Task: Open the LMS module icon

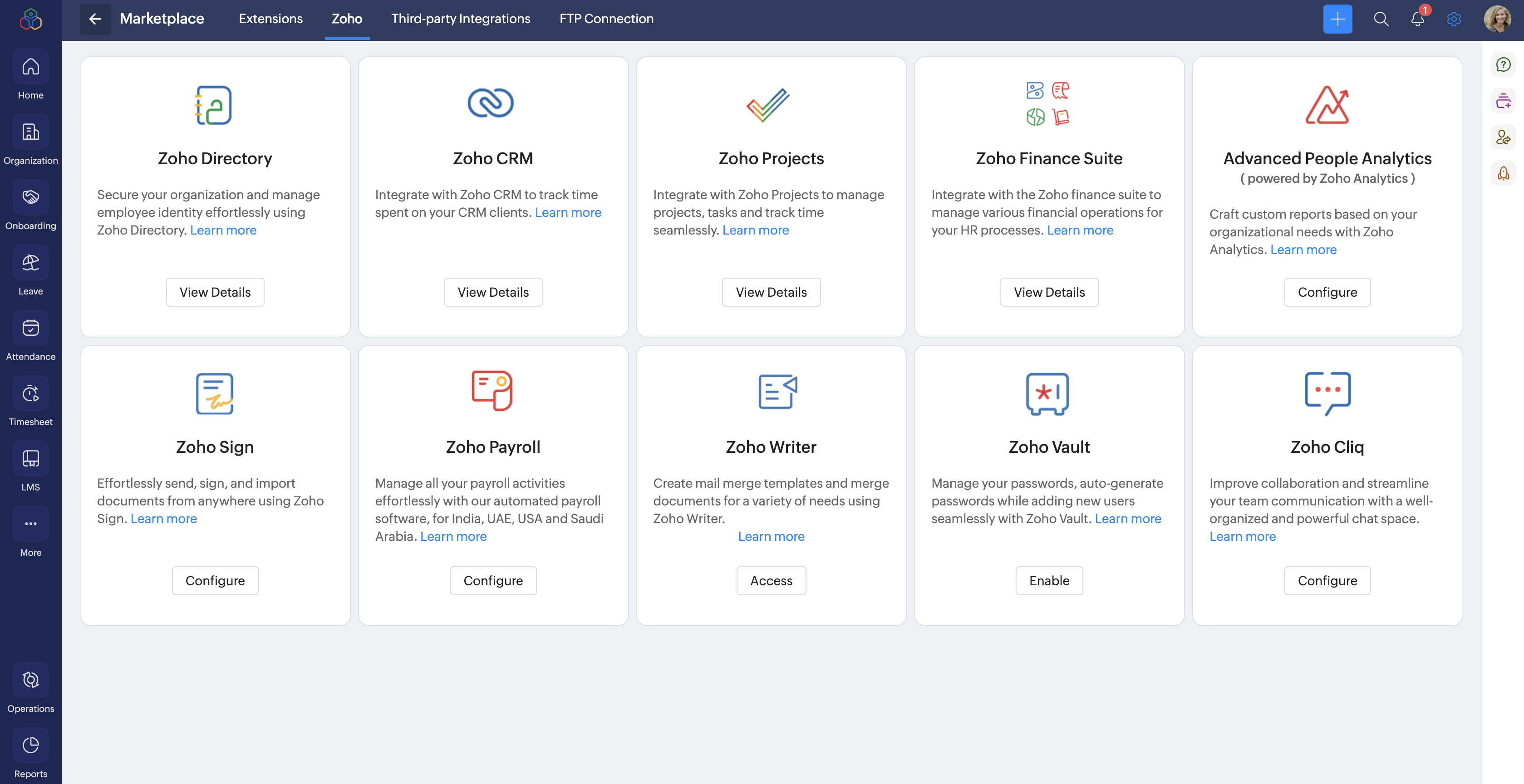Action: [x=31, y=459]
